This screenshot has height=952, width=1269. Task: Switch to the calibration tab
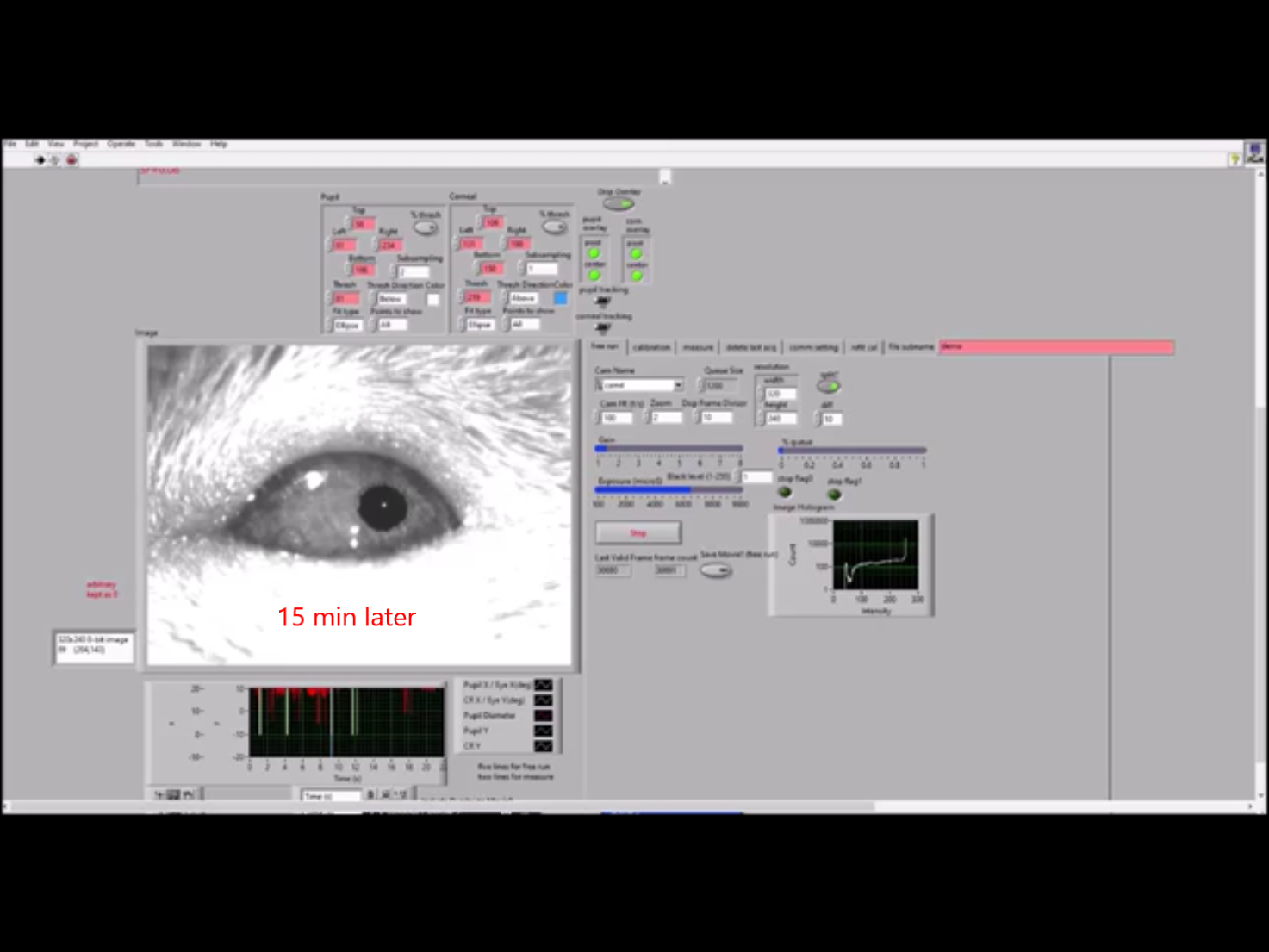651,347
